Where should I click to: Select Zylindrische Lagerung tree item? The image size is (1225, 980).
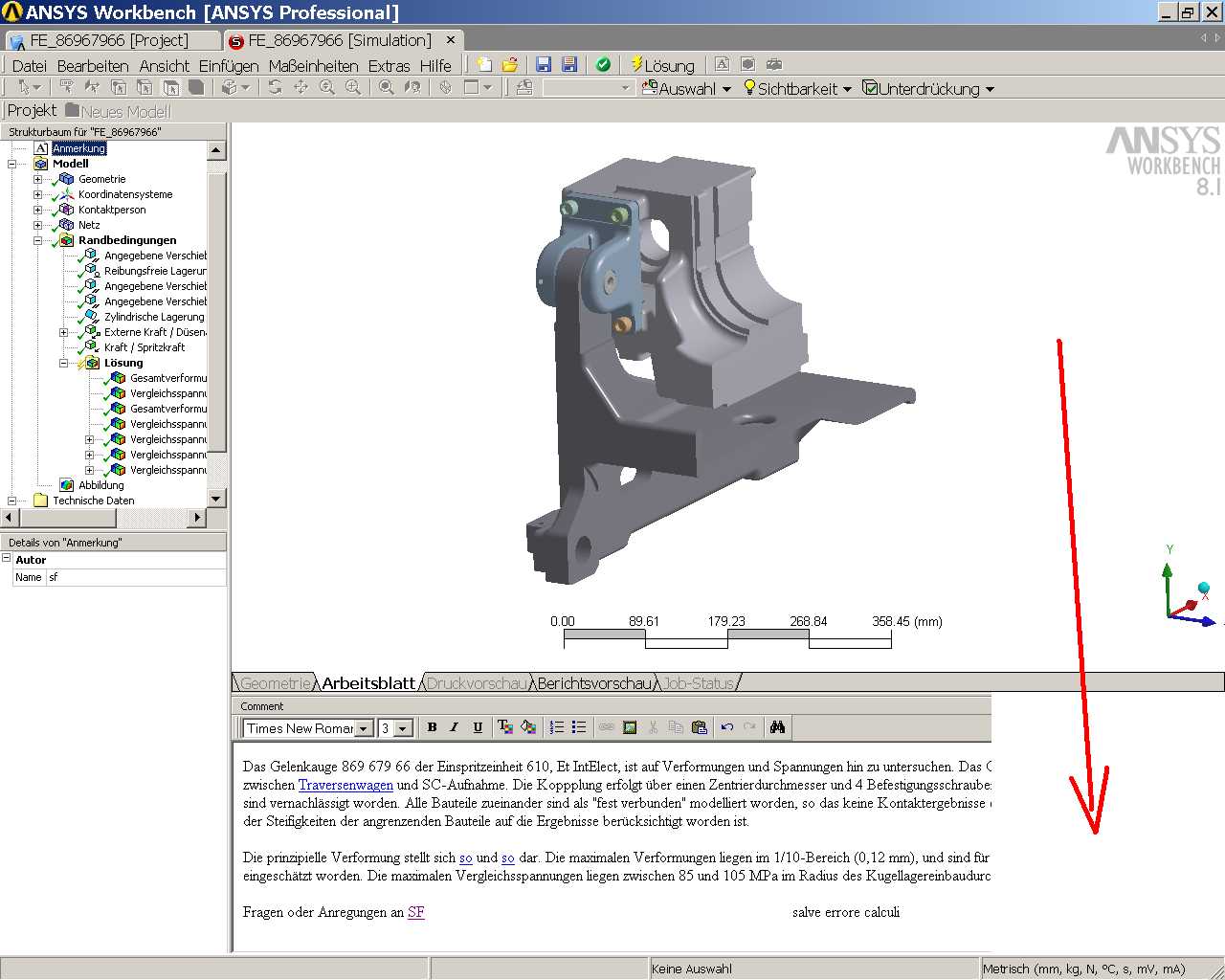click(x=154, y=317)
